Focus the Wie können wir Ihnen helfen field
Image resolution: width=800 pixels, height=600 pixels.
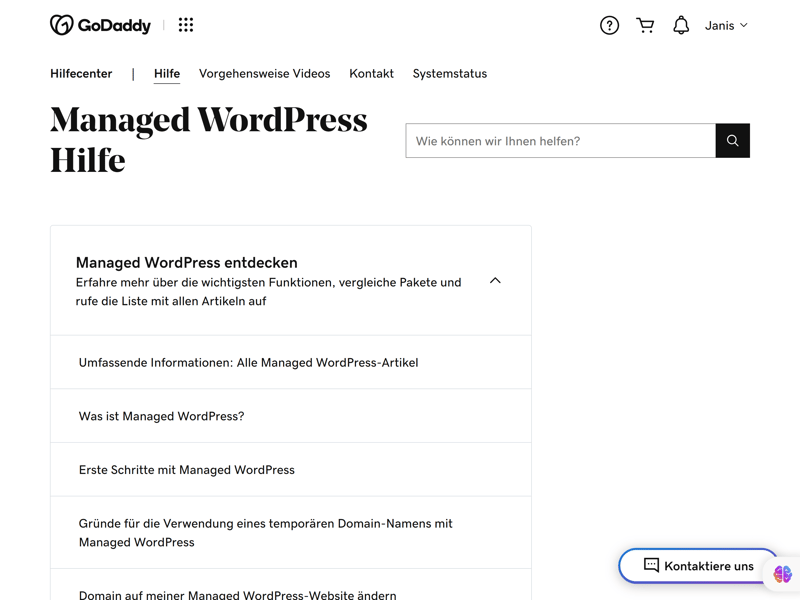(x=560, y=141)
